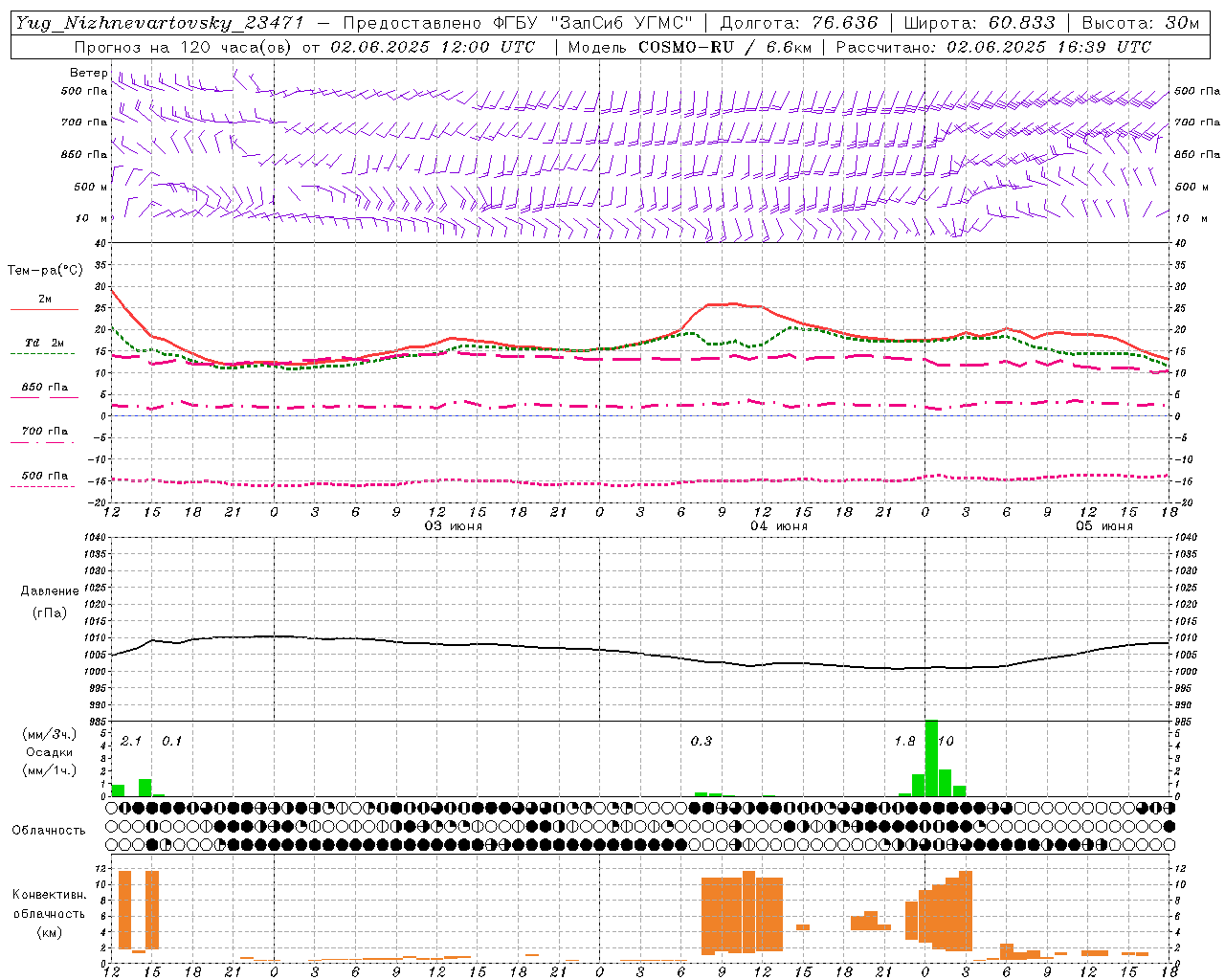
Task: Click the '(мм/3ч.)' precipitation unit label
Action: [x=50, y=734]
